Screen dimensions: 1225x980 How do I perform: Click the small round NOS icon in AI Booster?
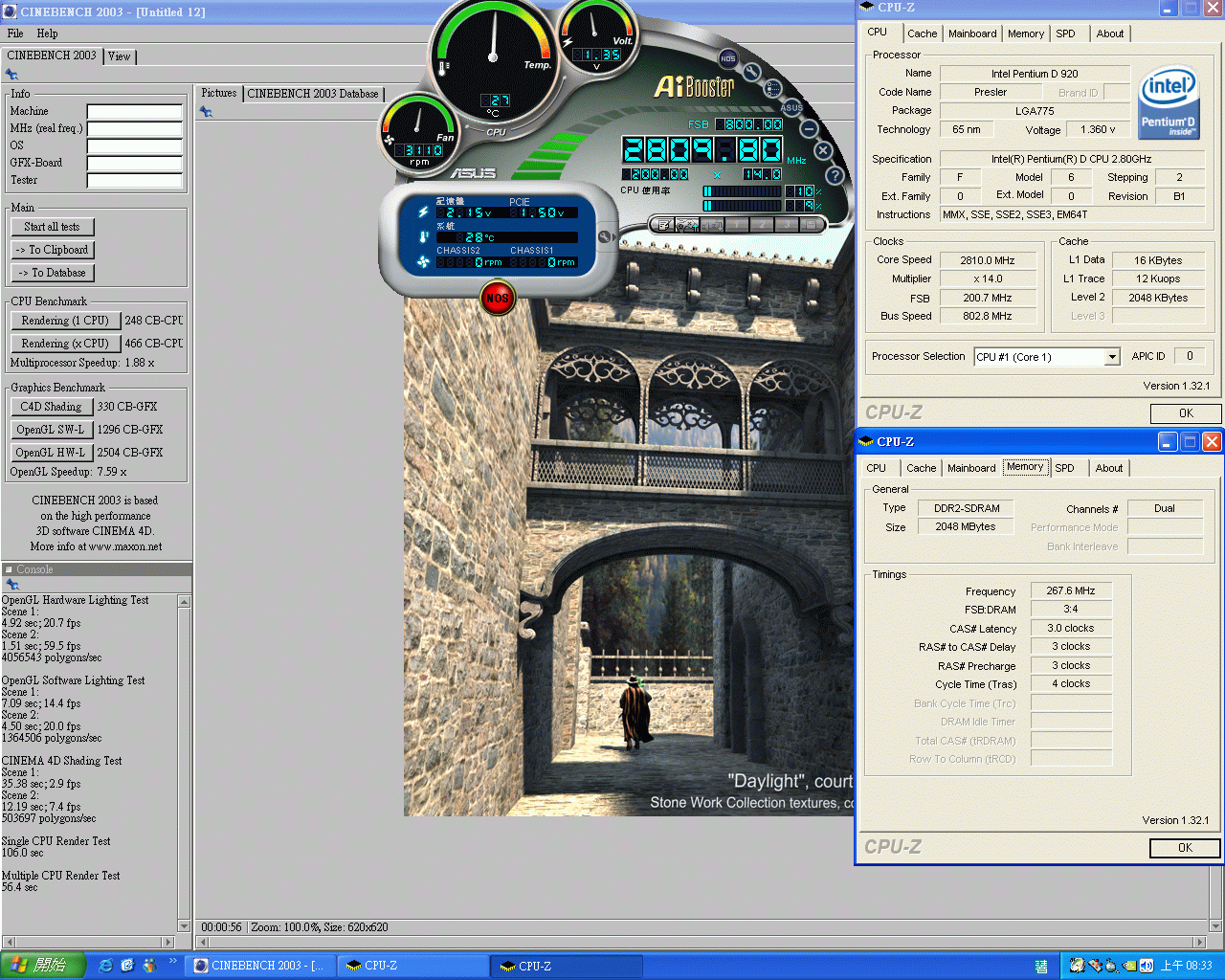click(x=728, y=57)
